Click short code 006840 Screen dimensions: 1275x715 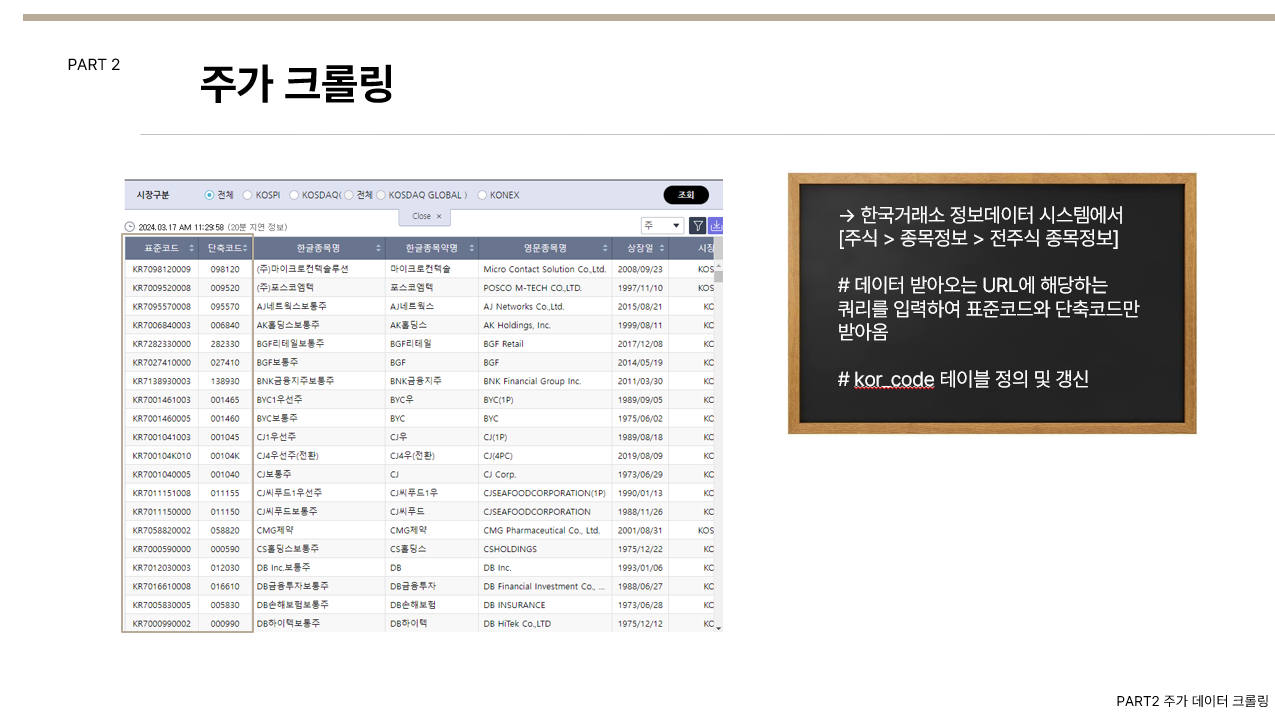click(225, 325)
